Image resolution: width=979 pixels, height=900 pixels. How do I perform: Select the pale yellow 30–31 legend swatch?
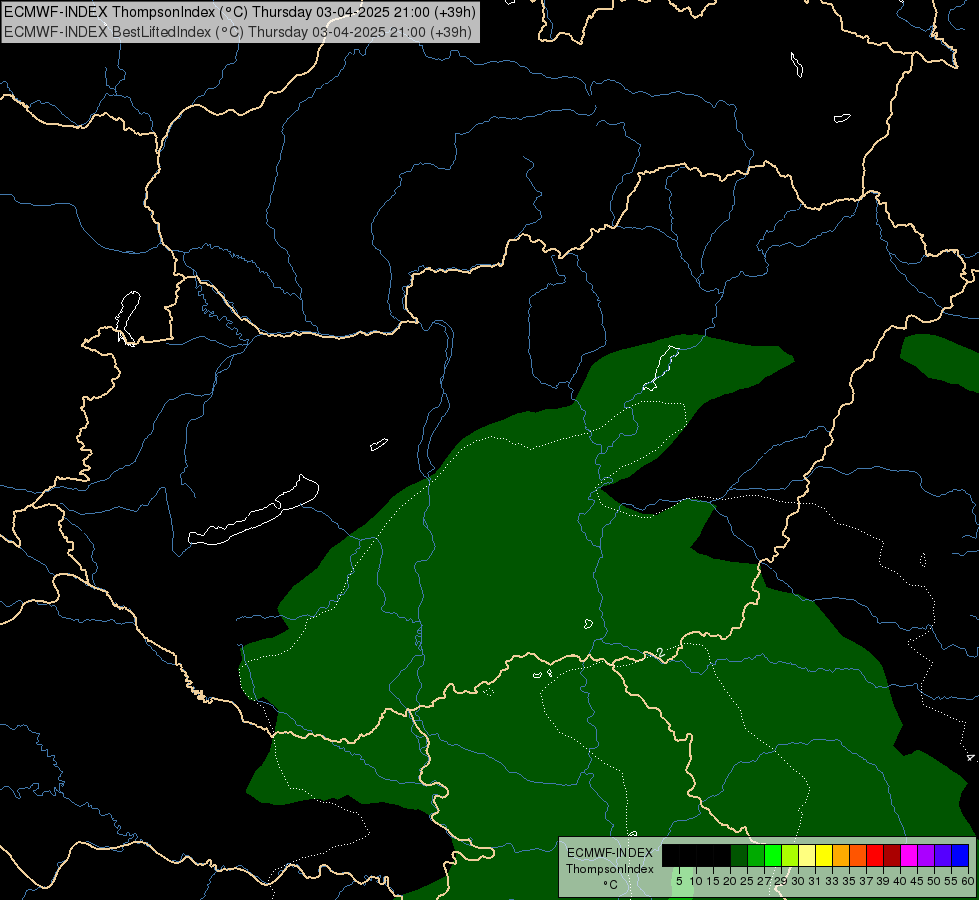pos(807,855)
